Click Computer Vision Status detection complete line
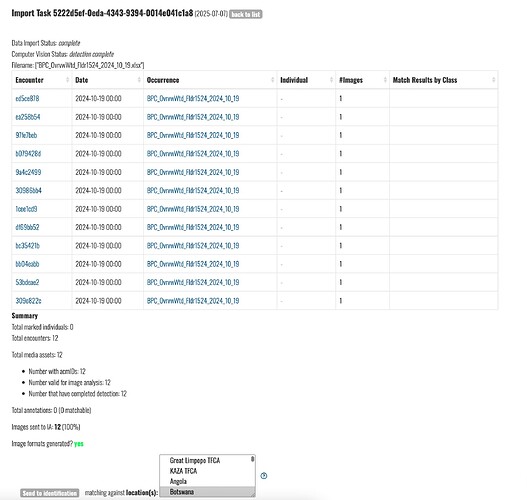The height and width of the screenshot is (500, 527). [63, 54]
